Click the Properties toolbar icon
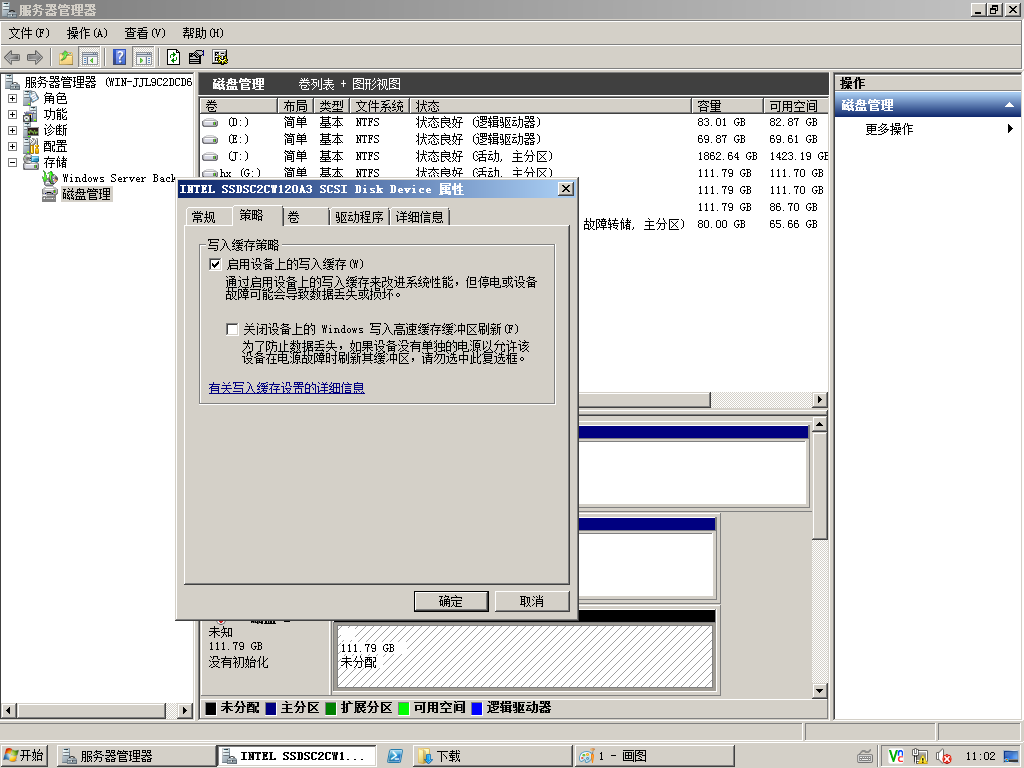1024x768 pixels. (x=196, y=57)
